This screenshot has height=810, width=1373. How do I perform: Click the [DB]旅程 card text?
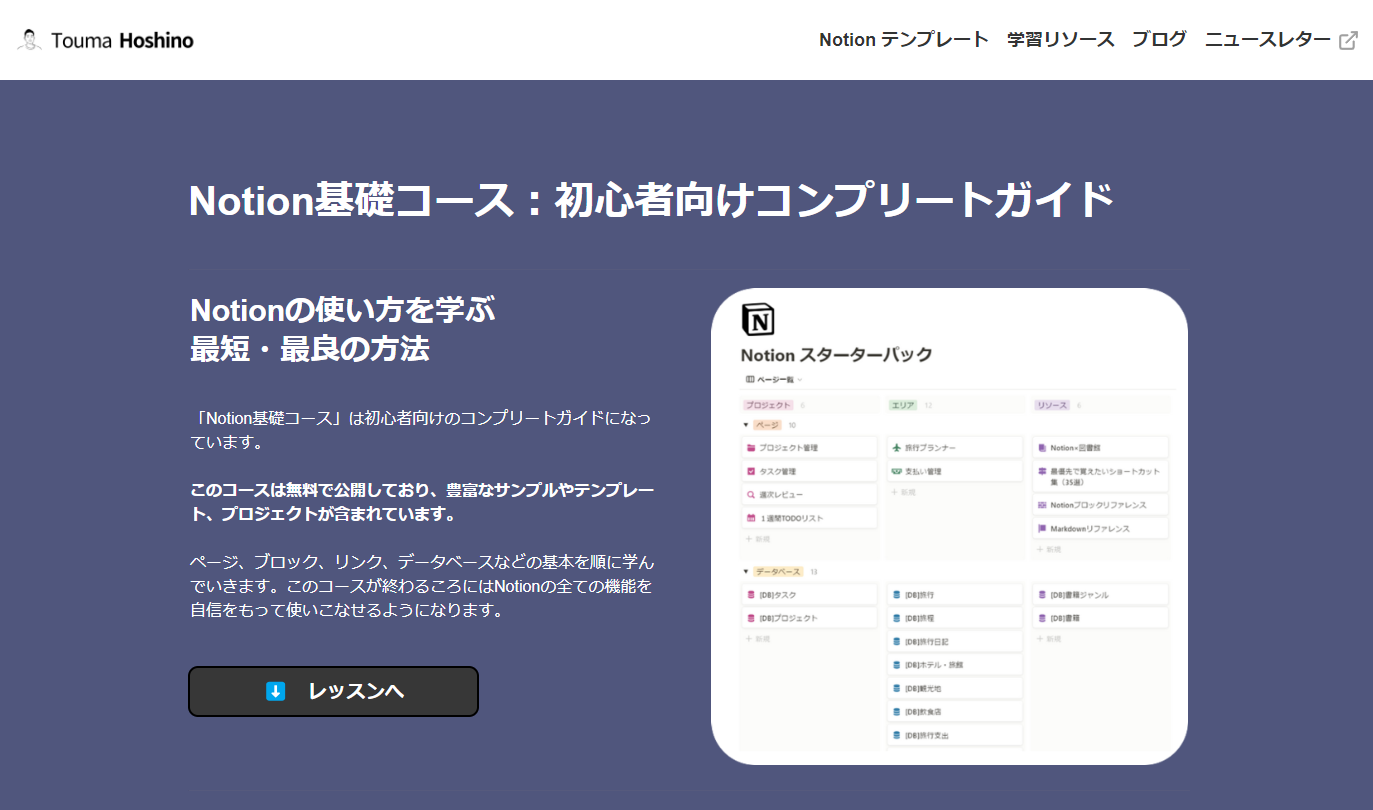[x=919, y=618]
